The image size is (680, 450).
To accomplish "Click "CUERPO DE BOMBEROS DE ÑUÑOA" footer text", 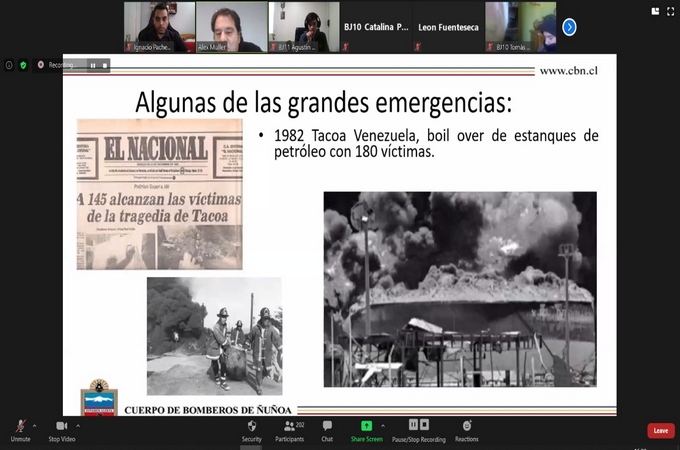I will [208, 410].
